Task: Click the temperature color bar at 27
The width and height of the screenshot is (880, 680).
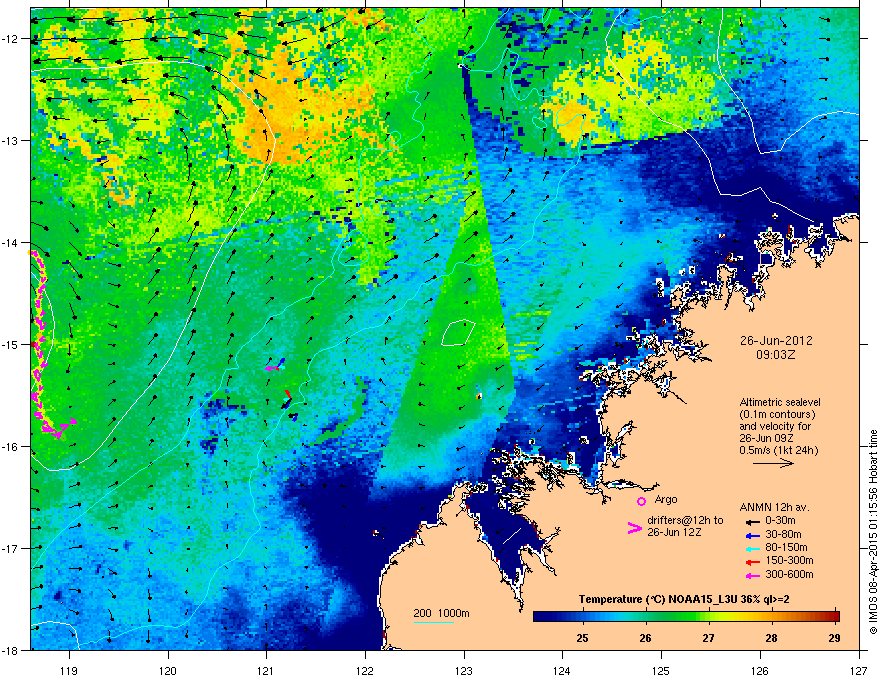Action: coord(709,617)
